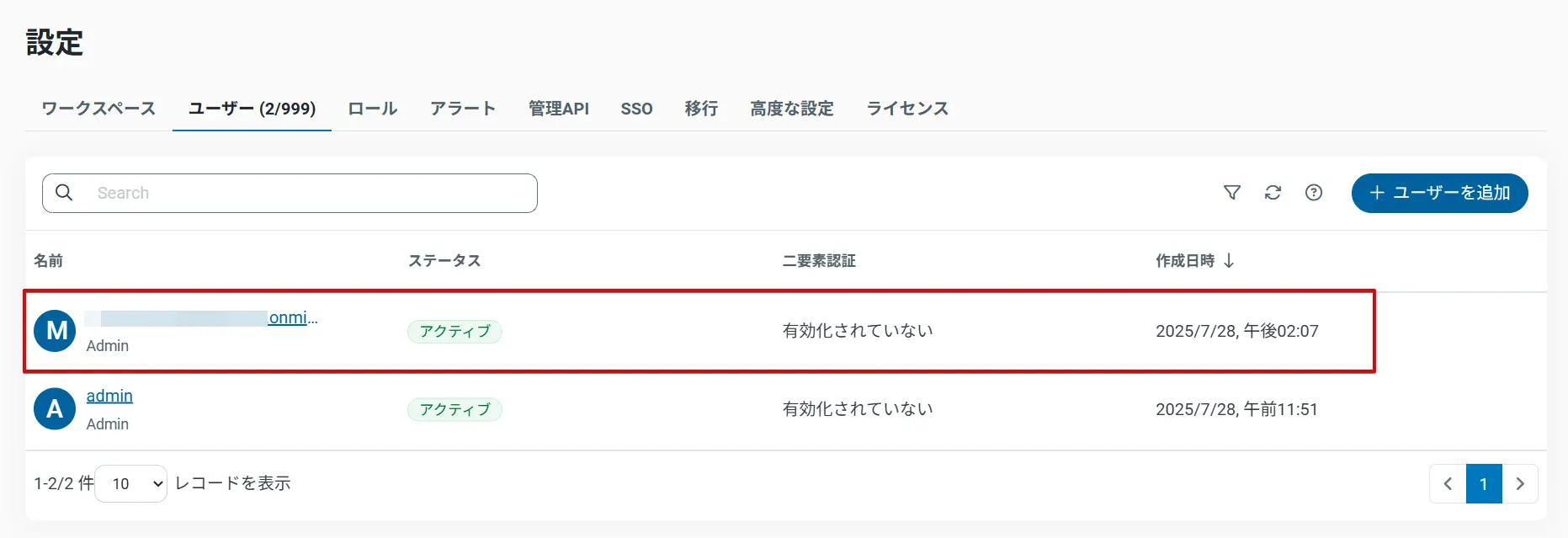The height and width of the screenshot is (538, 1568).
Task: Open help via the question mark icon
Action: click(x=1313, y=193)
